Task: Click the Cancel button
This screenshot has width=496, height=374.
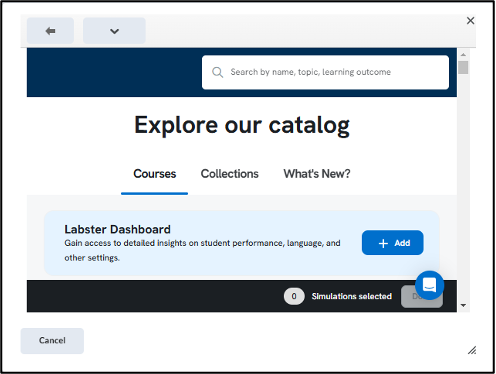Action: [x=52, y=341]
